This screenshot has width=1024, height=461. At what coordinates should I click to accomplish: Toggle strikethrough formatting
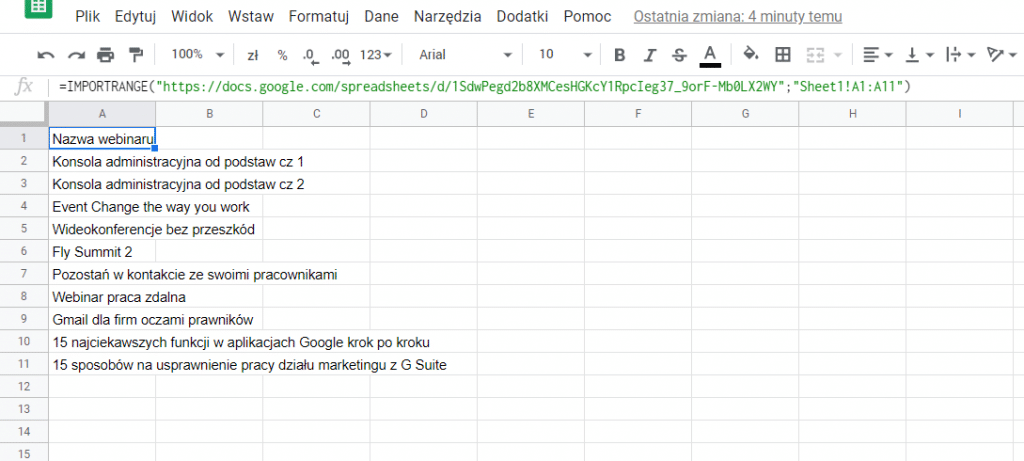(x=680, y=55)
